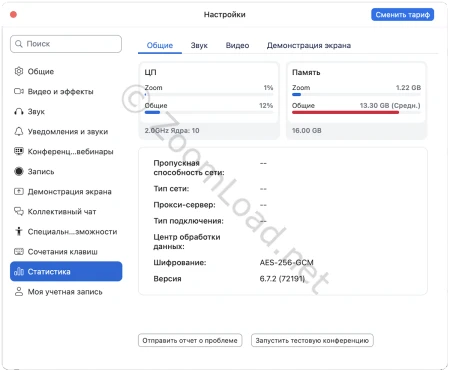Click the headphones icon for Звук

tap(19, 111)
